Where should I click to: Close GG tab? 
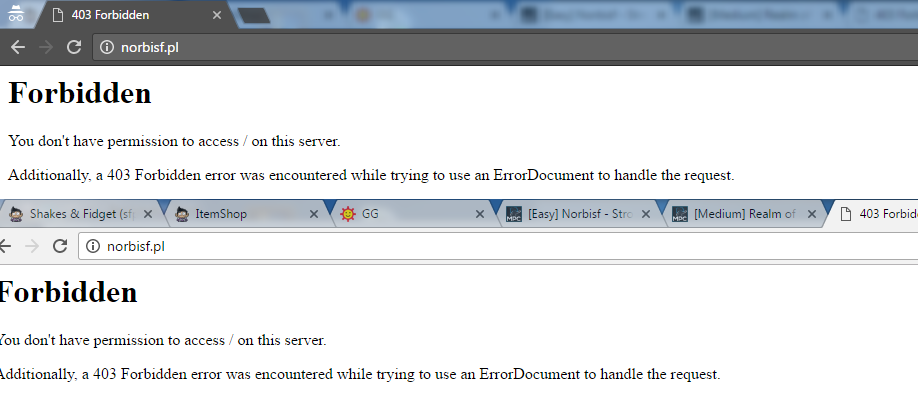point(479,214)
